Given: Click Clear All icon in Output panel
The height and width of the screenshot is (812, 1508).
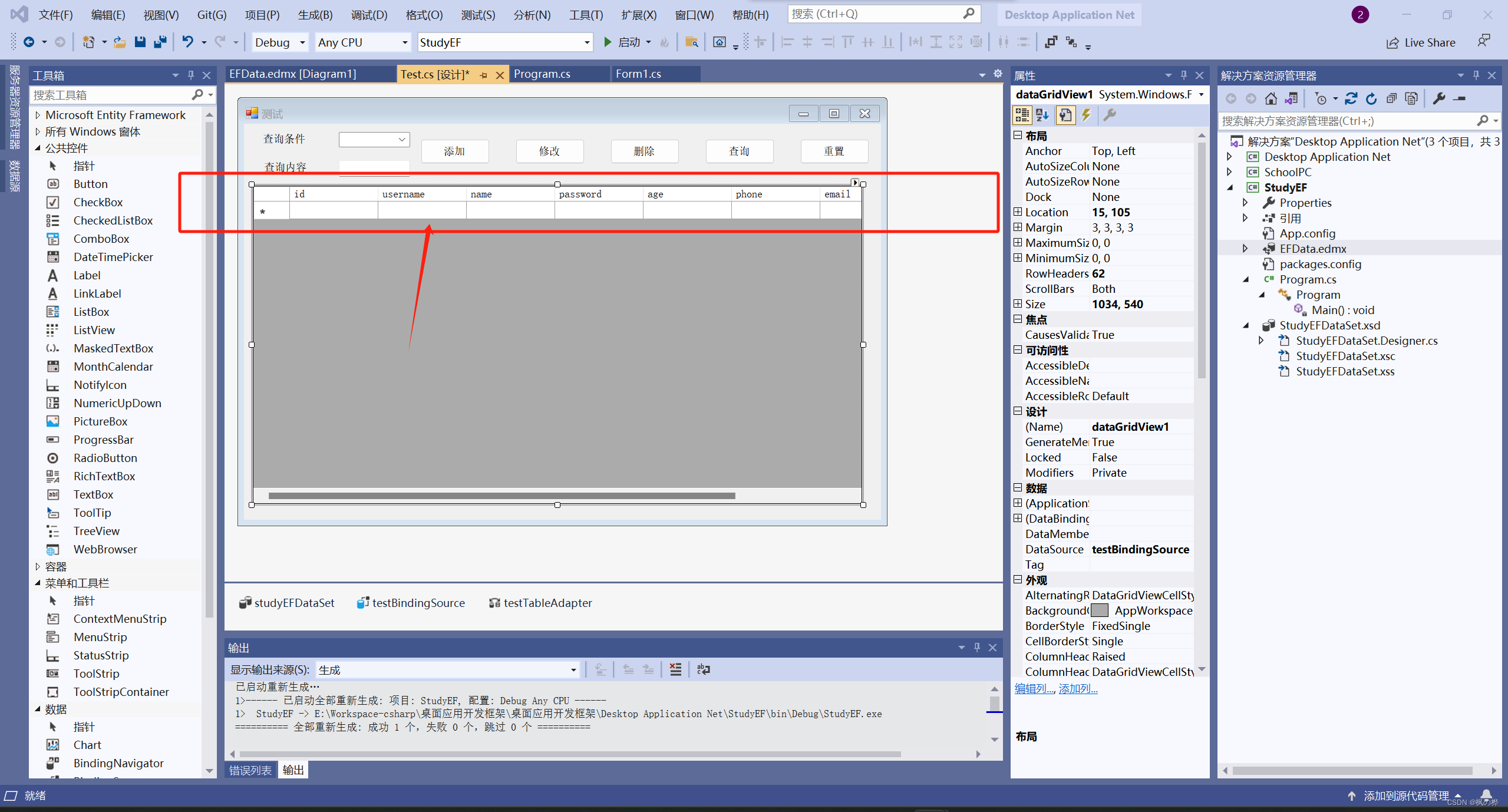Looking at the screenshot, I should tap(675, 669).
